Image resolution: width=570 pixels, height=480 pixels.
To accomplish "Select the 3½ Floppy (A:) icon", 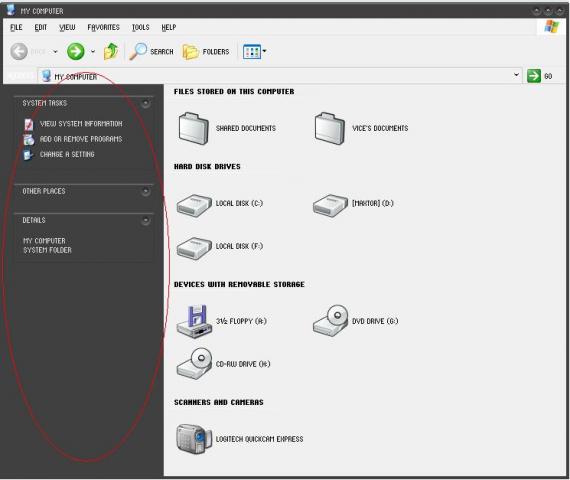I will (194, 321).
